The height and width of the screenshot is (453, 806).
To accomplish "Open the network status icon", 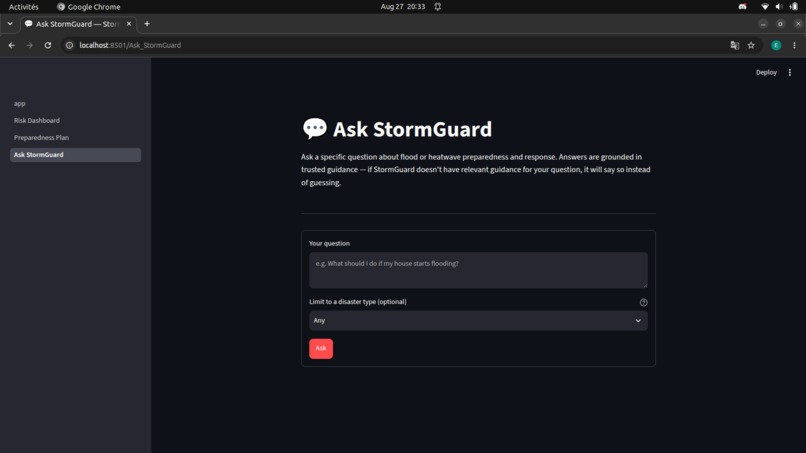I will (x=765, y=7).
